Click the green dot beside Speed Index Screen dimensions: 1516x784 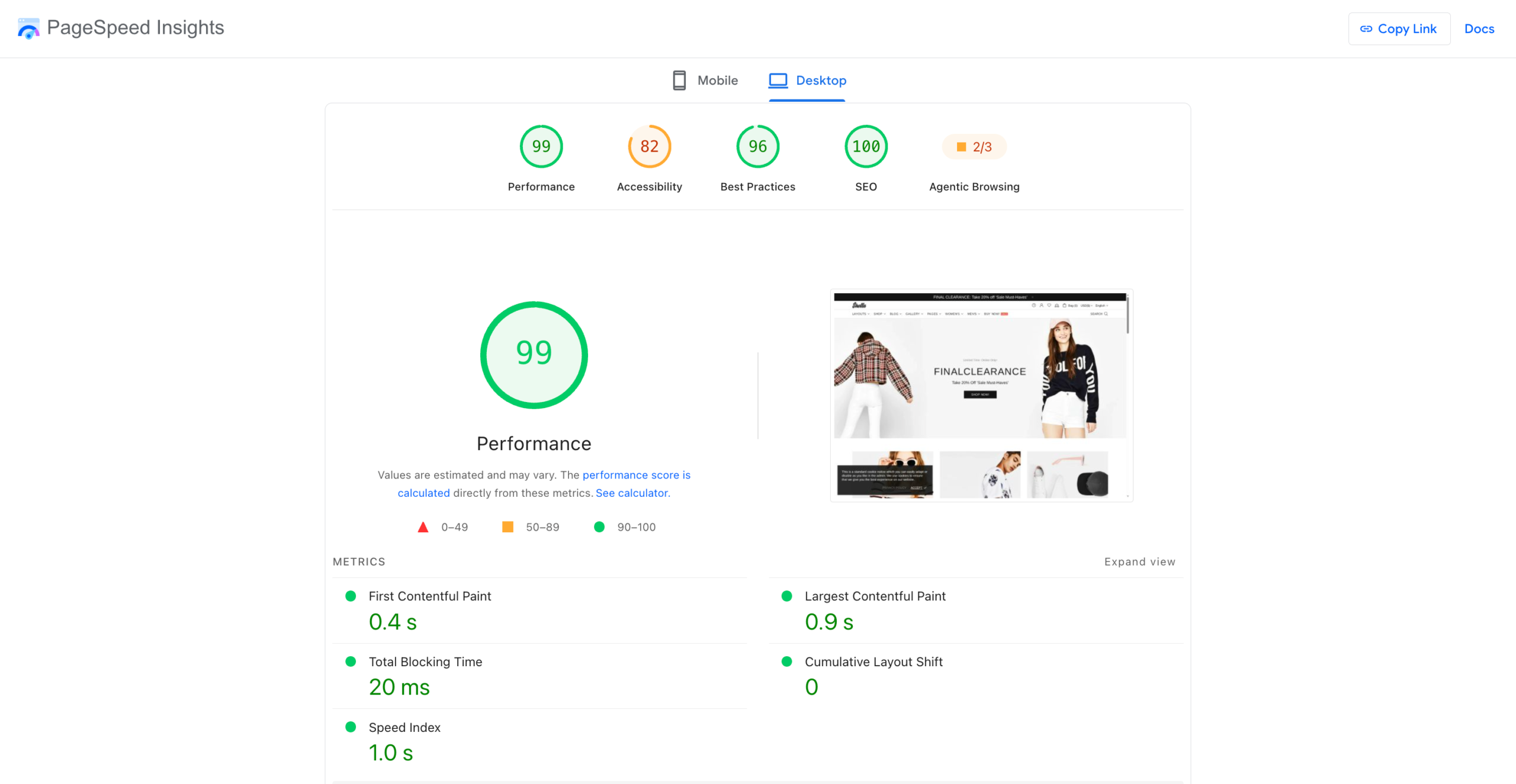[x=351, y=727]
